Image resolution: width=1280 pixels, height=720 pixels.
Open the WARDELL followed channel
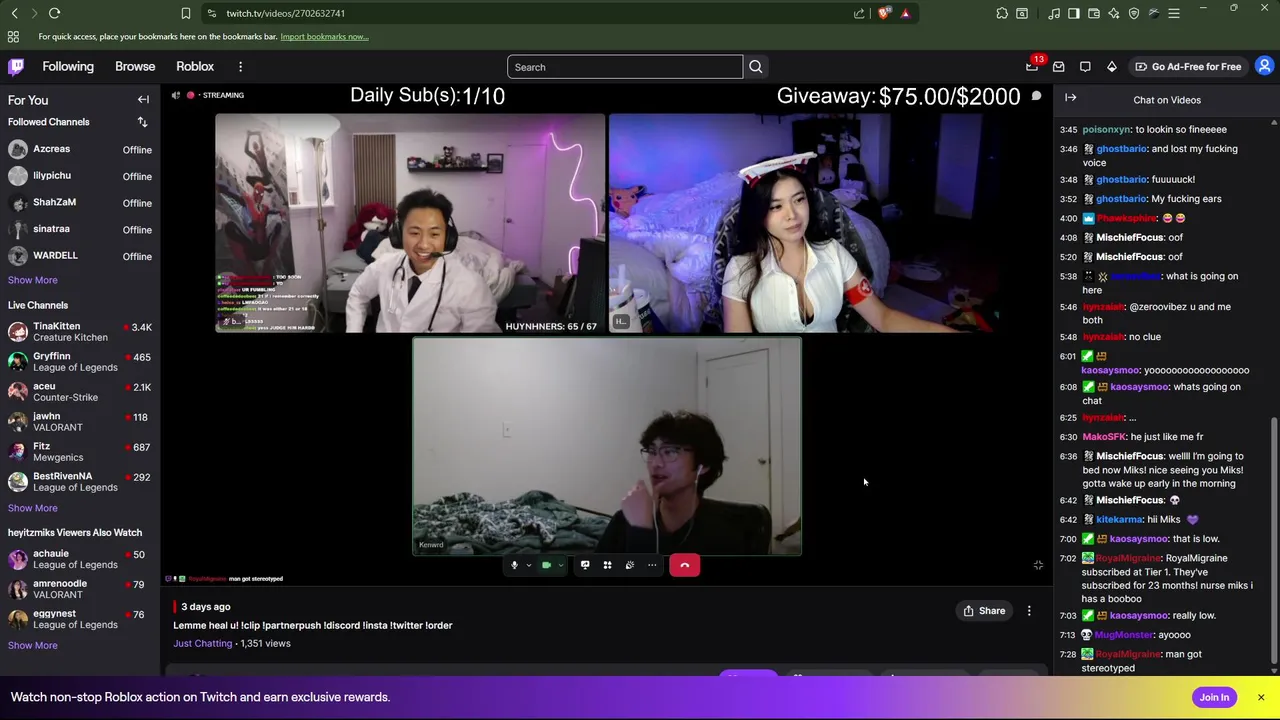80,256
